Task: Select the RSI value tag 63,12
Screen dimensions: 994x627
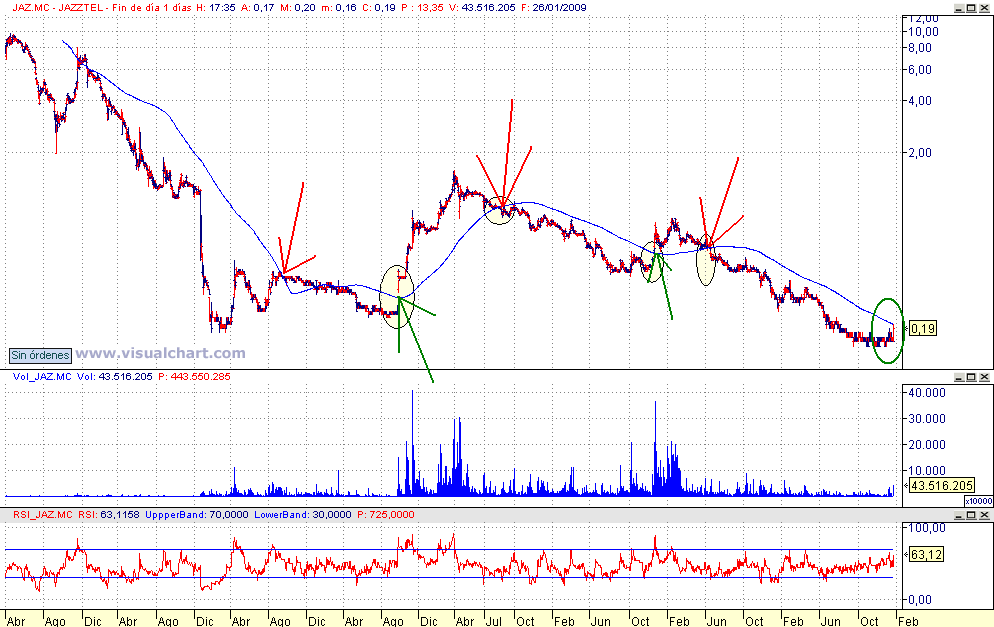Action: pos(926,555)
